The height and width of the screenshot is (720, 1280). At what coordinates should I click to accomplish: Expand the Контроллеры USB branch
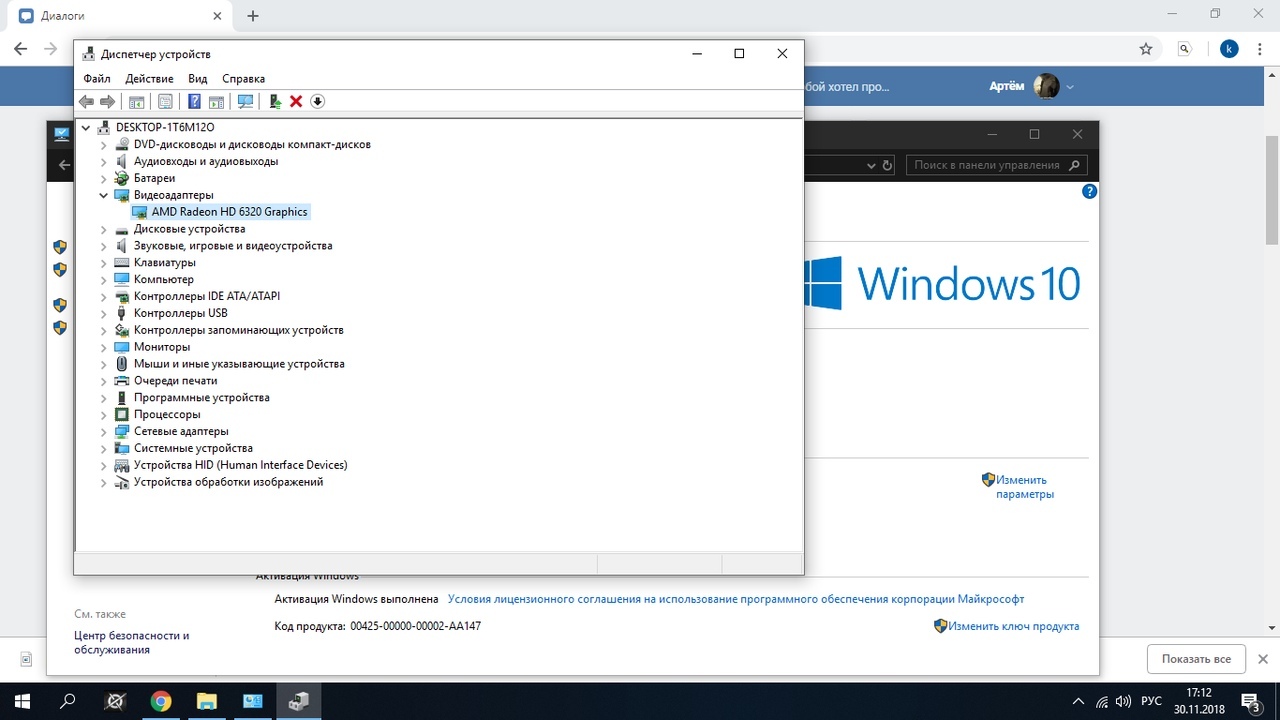[104, 313]
